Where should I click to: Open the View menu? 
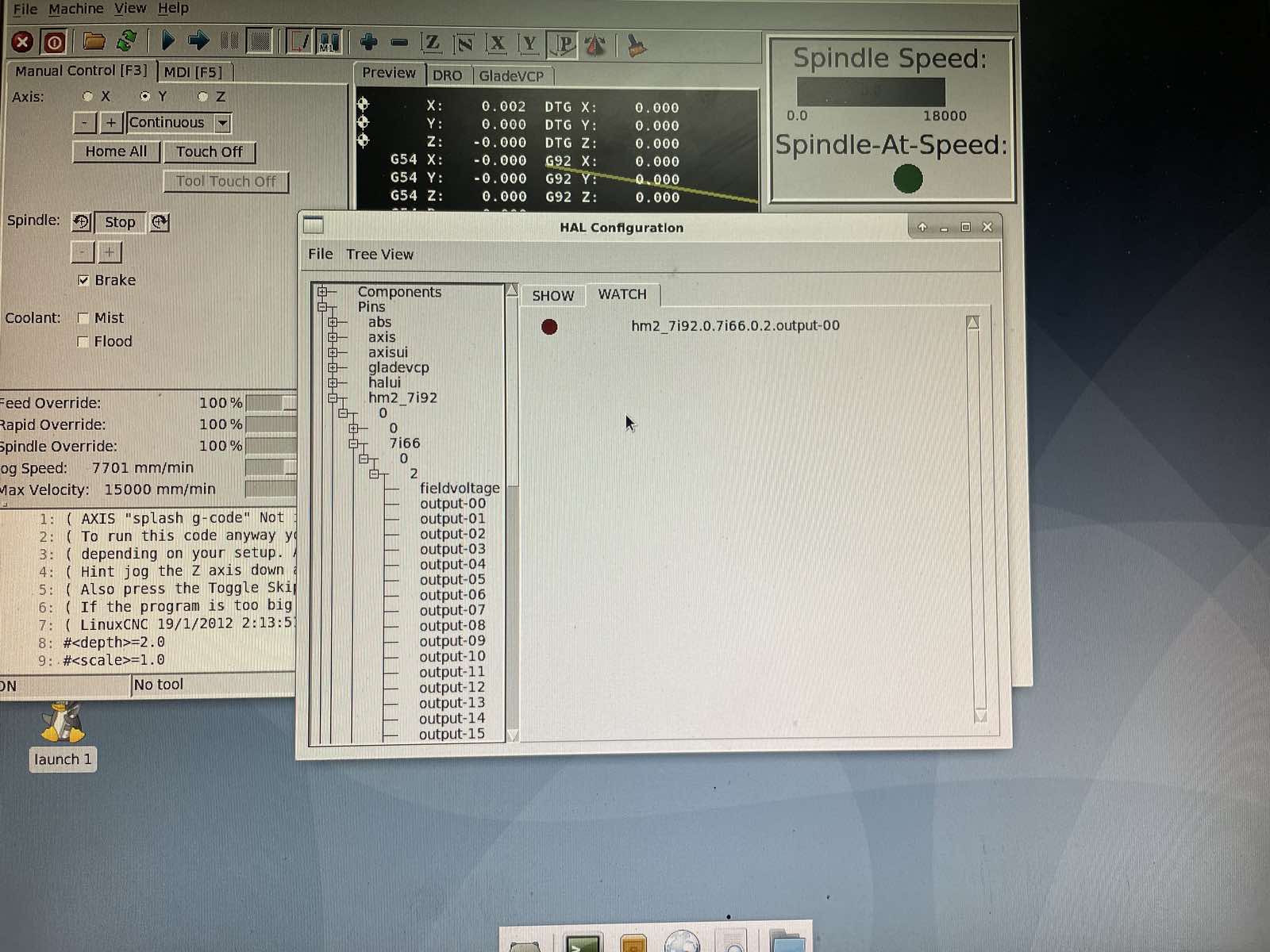pyautogui.click(x=130, y=8)
